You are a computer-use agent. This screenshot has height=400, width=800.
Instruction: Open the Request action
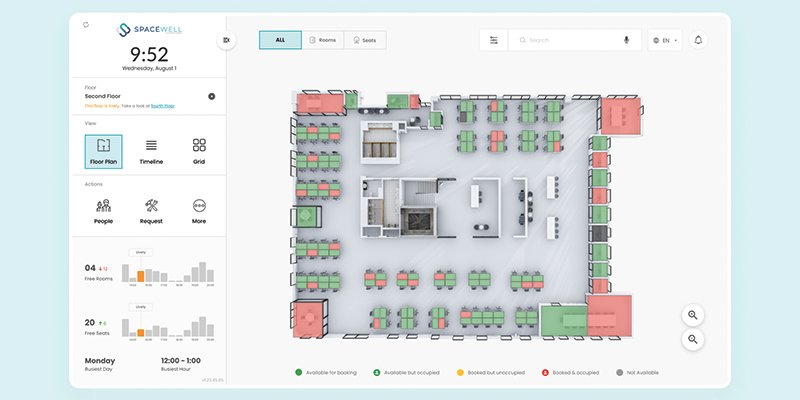pyautogui.click(x=151, y=211)
